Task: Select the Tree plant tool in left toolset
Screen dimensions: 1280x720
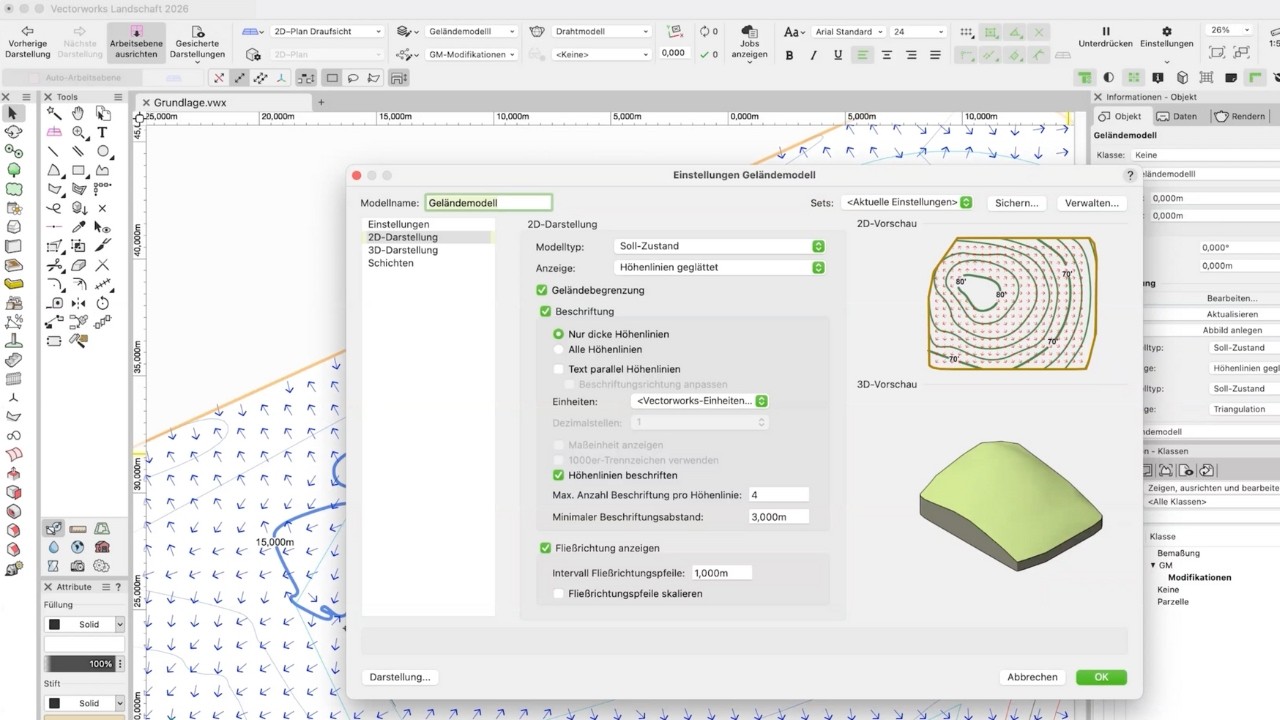Action: point(13,171)
